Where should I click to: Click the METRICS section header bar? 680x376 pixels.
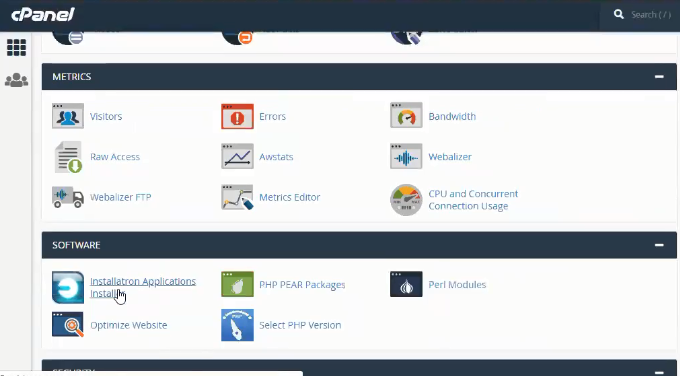pyautogui.click(x=359, y=77)
